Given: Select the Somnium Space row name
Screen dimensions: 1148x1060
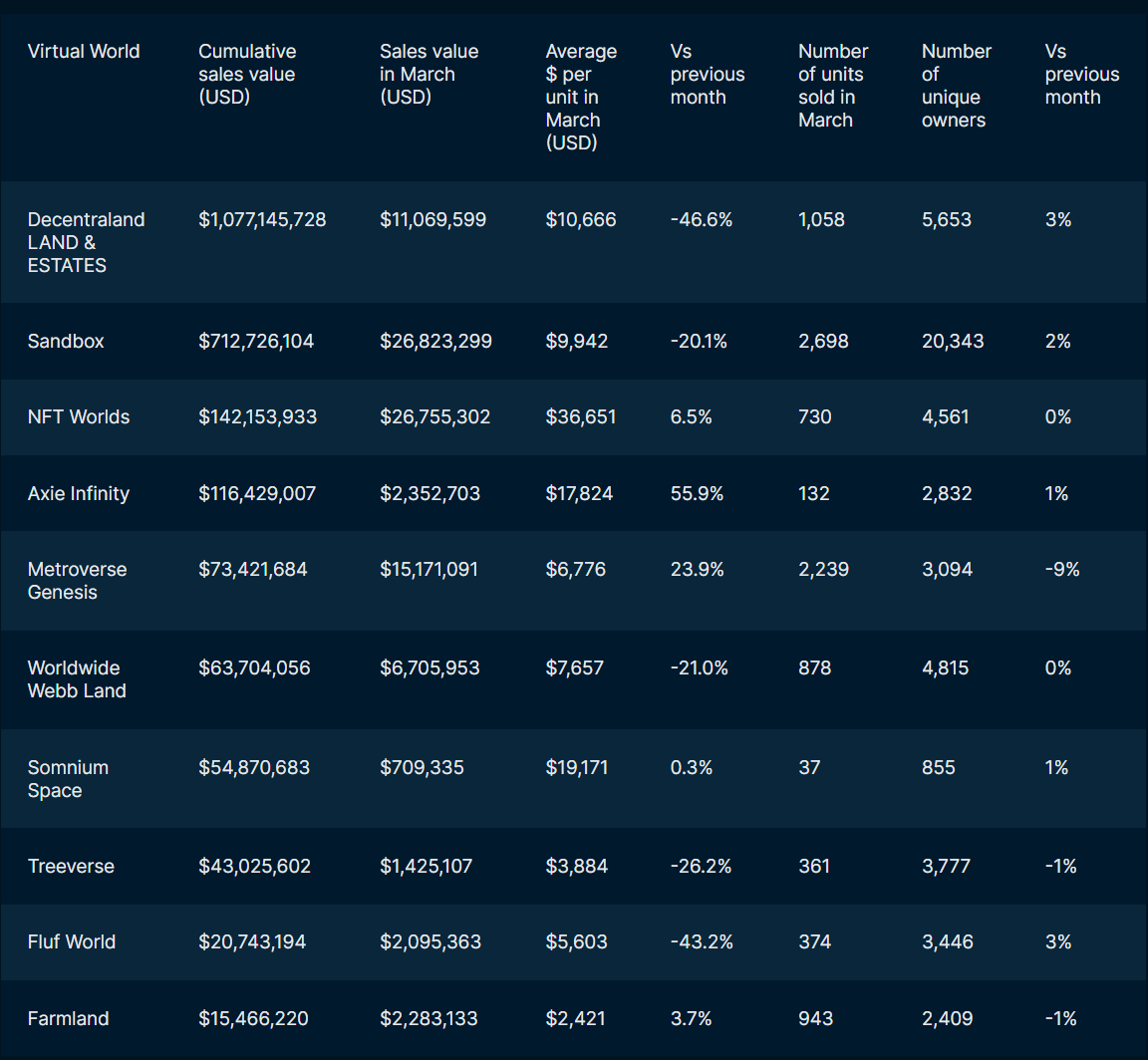Looking at the screenshot, I should click(x=68, y=779).
